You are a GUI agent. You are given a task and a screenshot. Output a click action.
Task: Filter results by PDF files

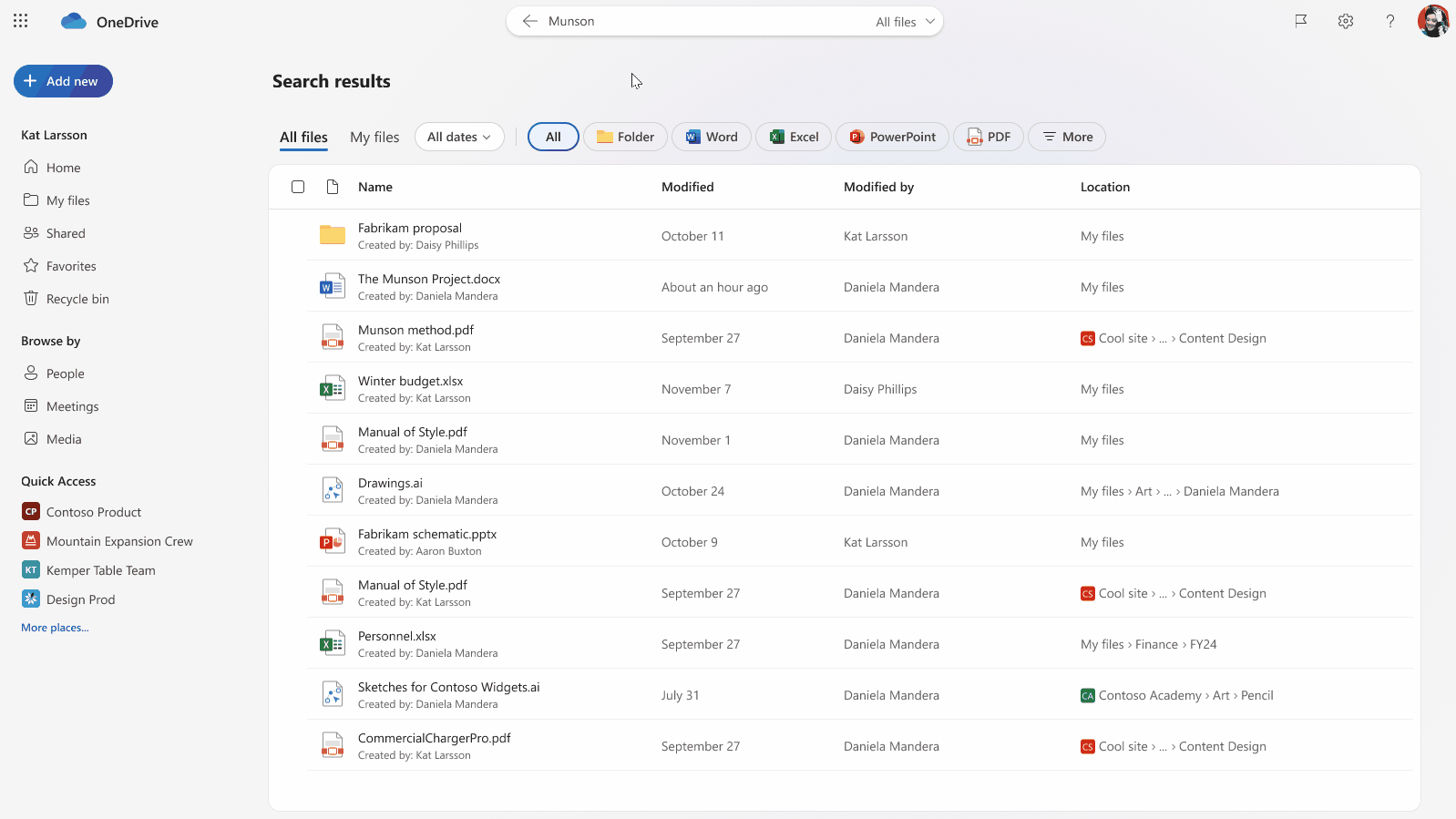(989, 137)
